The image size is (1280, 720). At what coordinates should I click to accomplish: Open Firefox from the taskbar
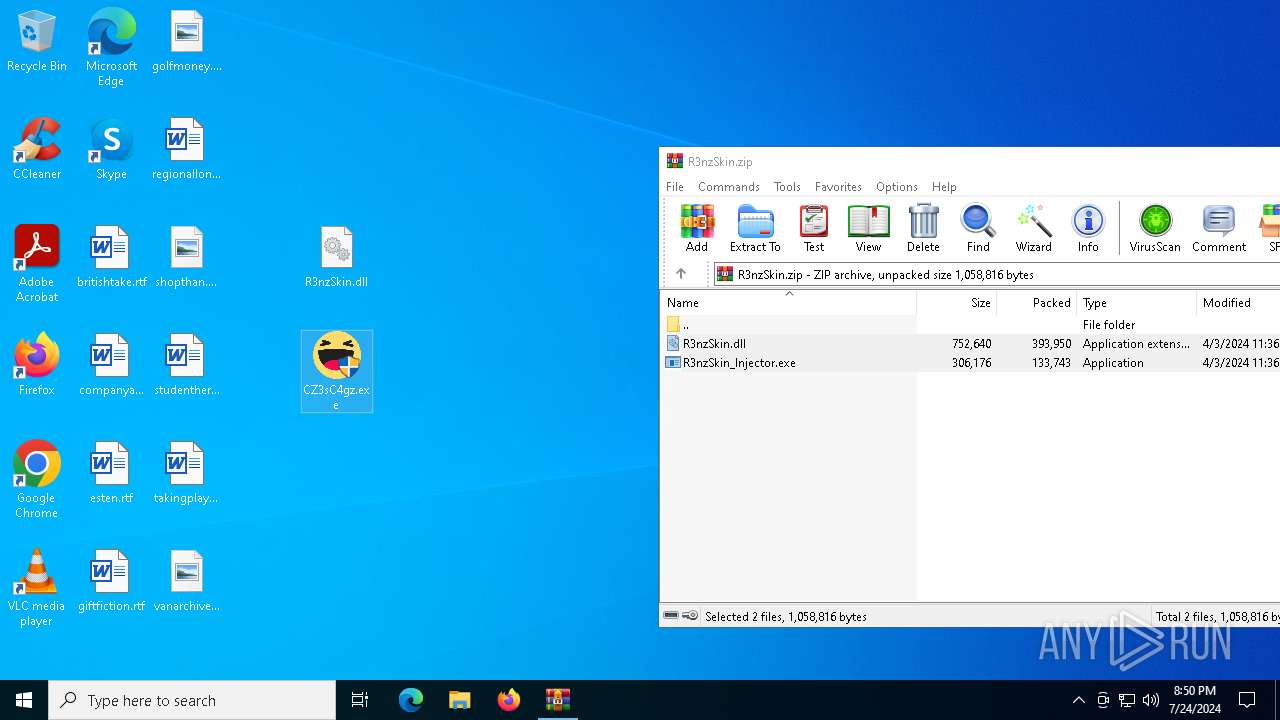coord(509,700)
